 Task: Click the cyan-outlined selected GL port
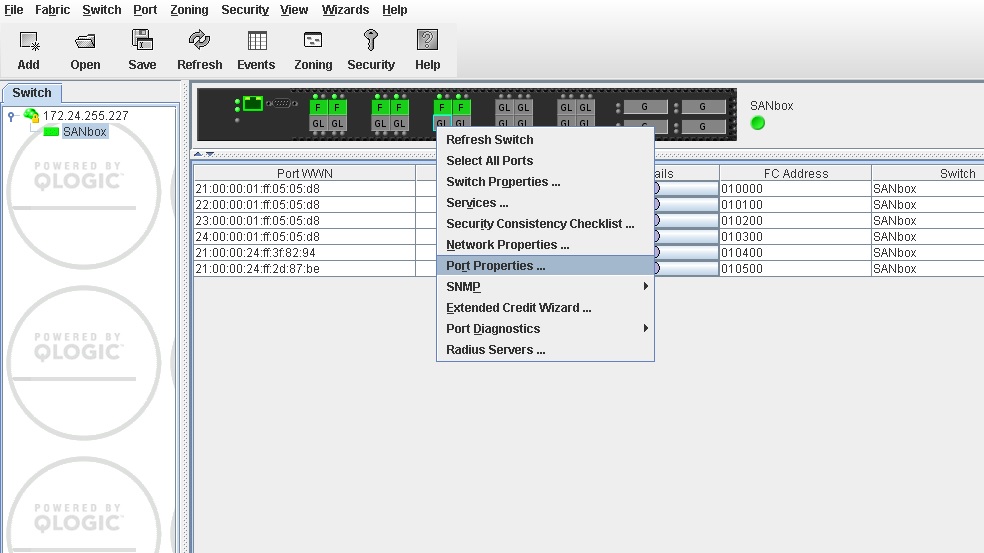coord(442,123)
